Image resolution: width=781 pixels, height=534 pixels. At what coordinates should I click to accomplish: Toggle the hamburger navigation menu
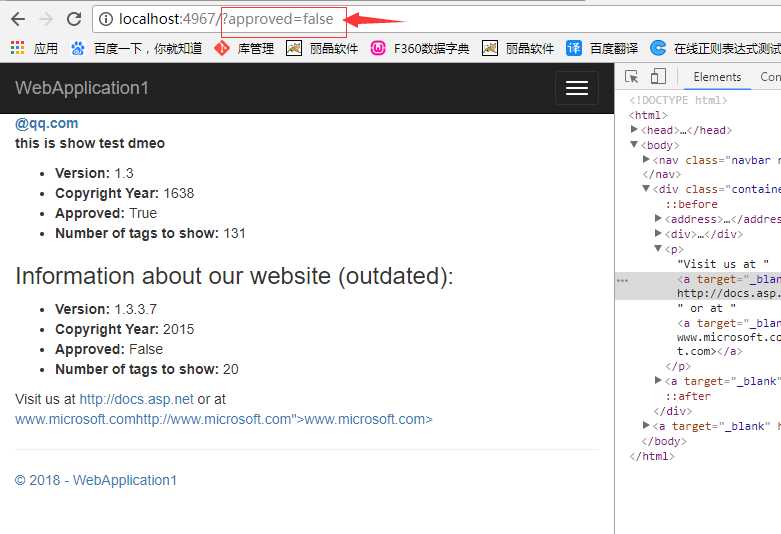coord(577,88)
